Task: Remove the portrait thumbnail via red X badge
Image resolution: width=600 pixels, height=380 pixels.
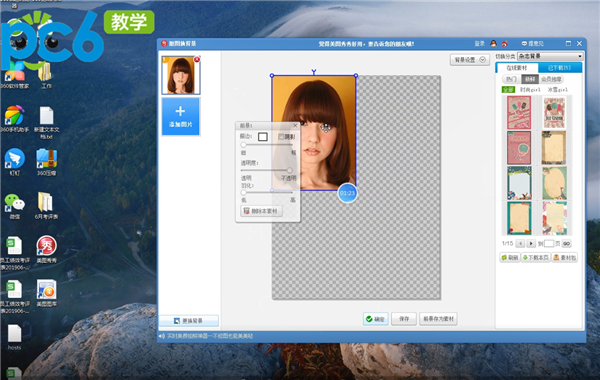Action: coord(197,60)
